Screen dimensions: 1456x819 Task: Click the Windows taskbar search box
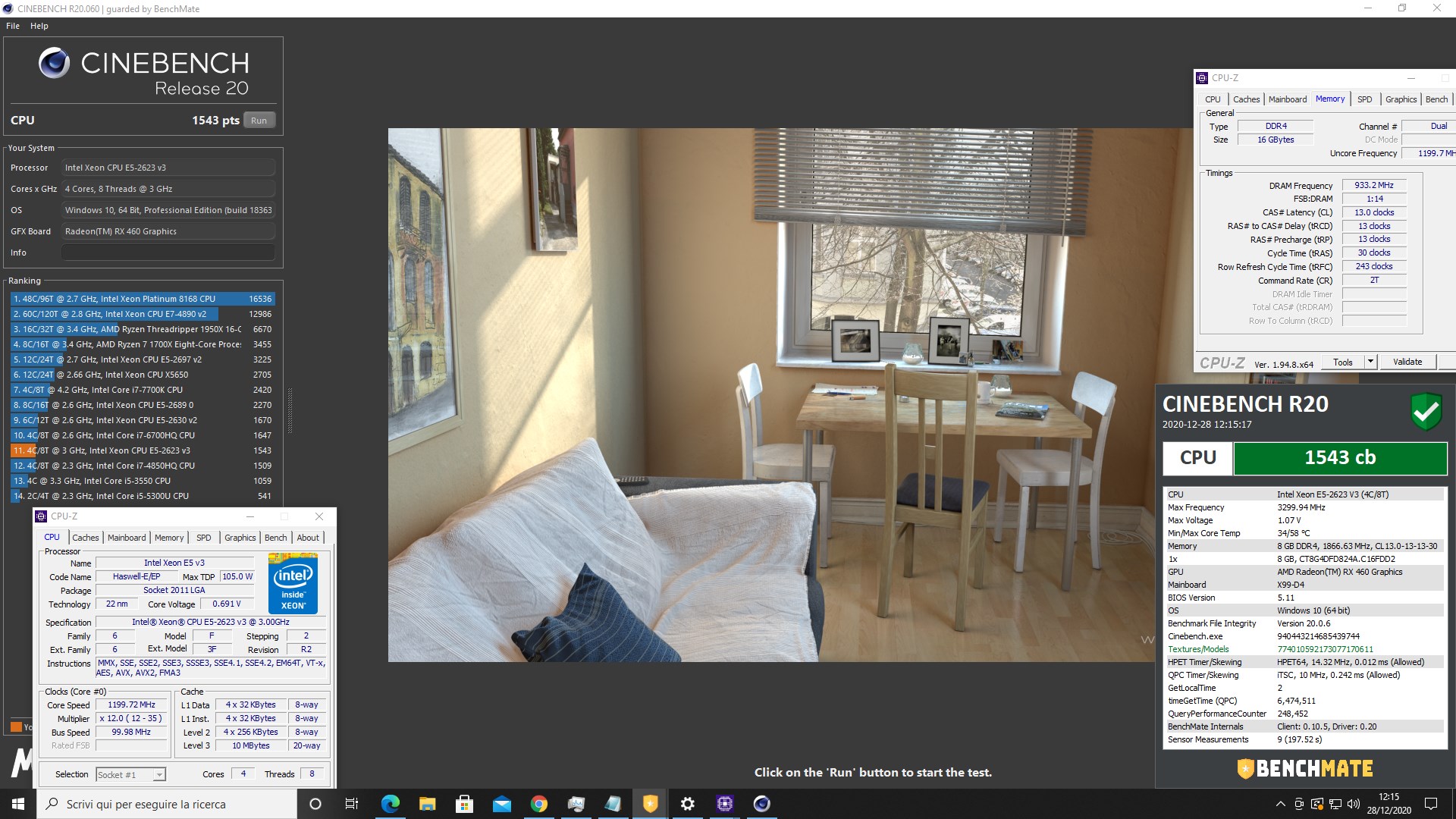click(167, 804)
